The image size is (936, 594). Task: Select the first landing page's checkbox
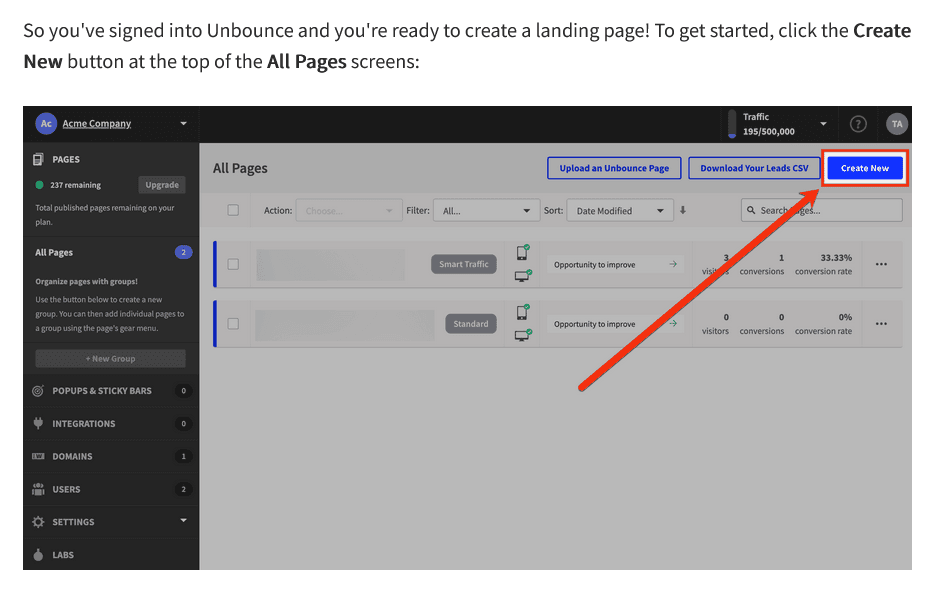click(234, 263)
